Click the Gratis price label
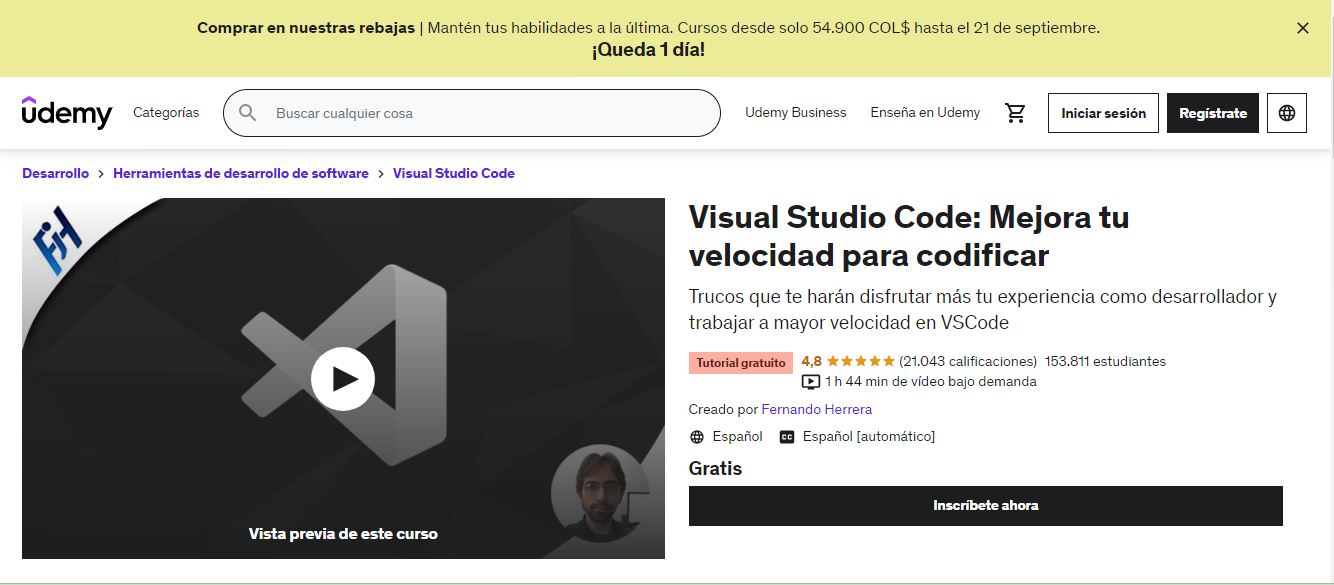The width and height of the screenshot is (1334, 585). tap(716, 468)
